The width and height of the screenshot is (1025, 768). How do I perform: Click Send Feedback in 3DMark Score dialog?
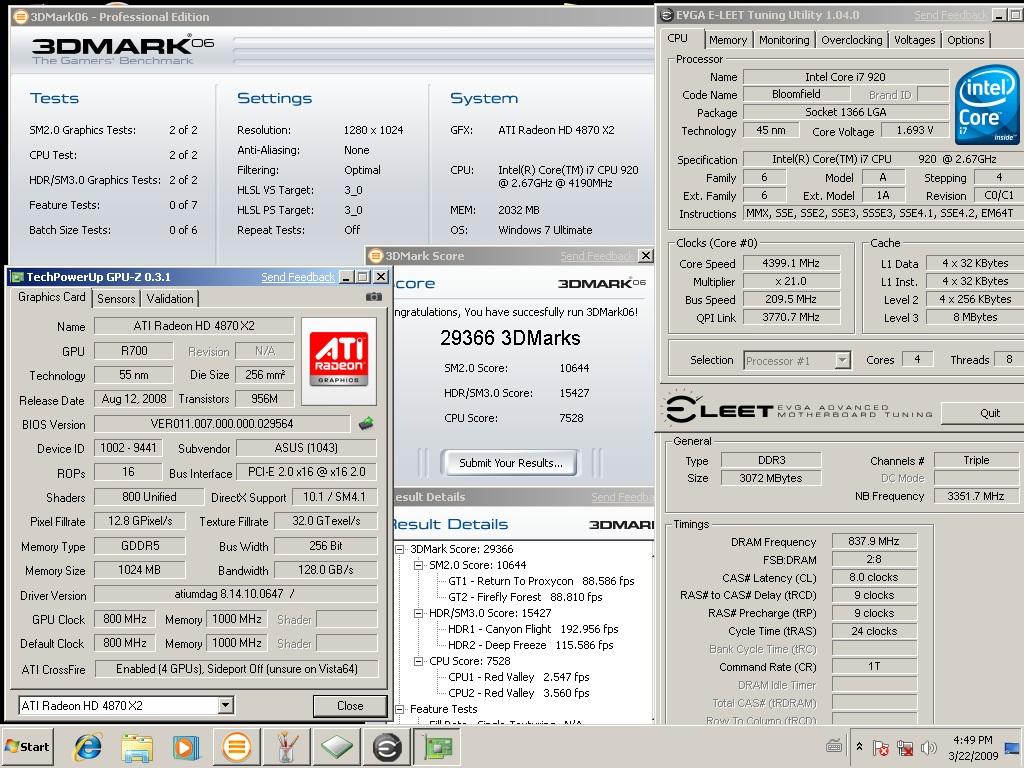[596, 256]
